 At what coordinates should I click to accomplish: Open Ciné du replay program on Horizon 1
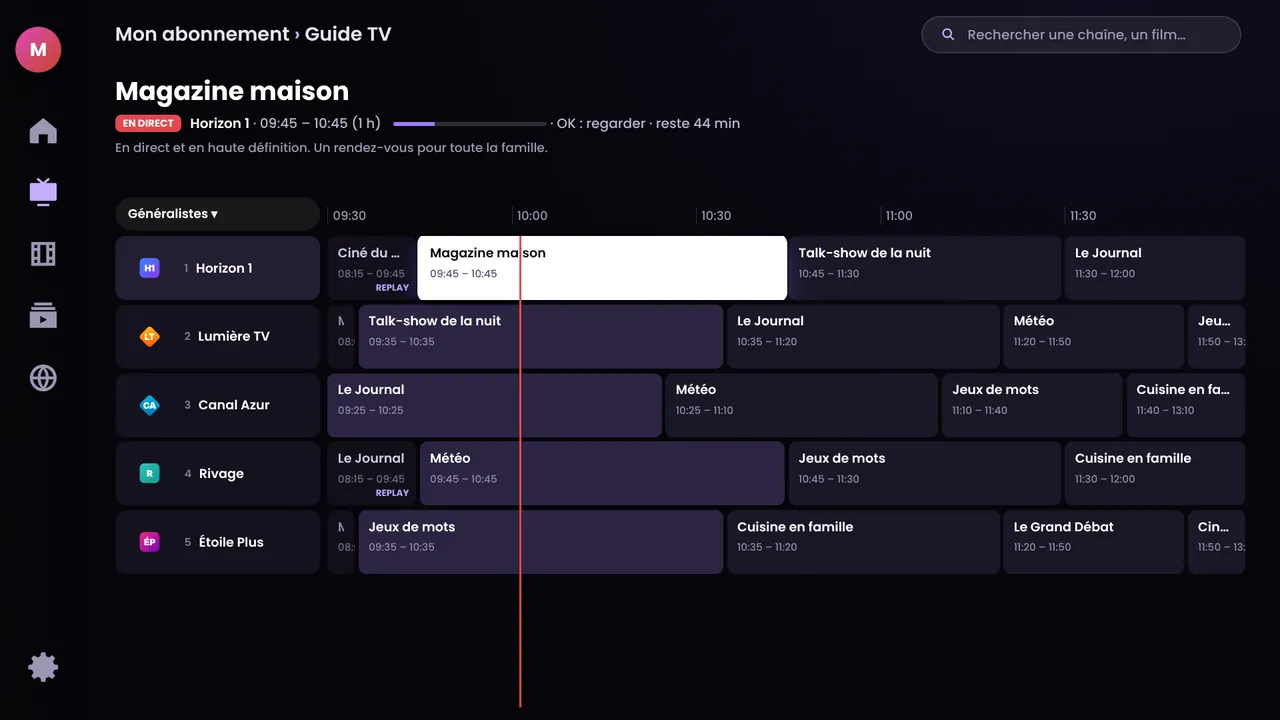371,268
